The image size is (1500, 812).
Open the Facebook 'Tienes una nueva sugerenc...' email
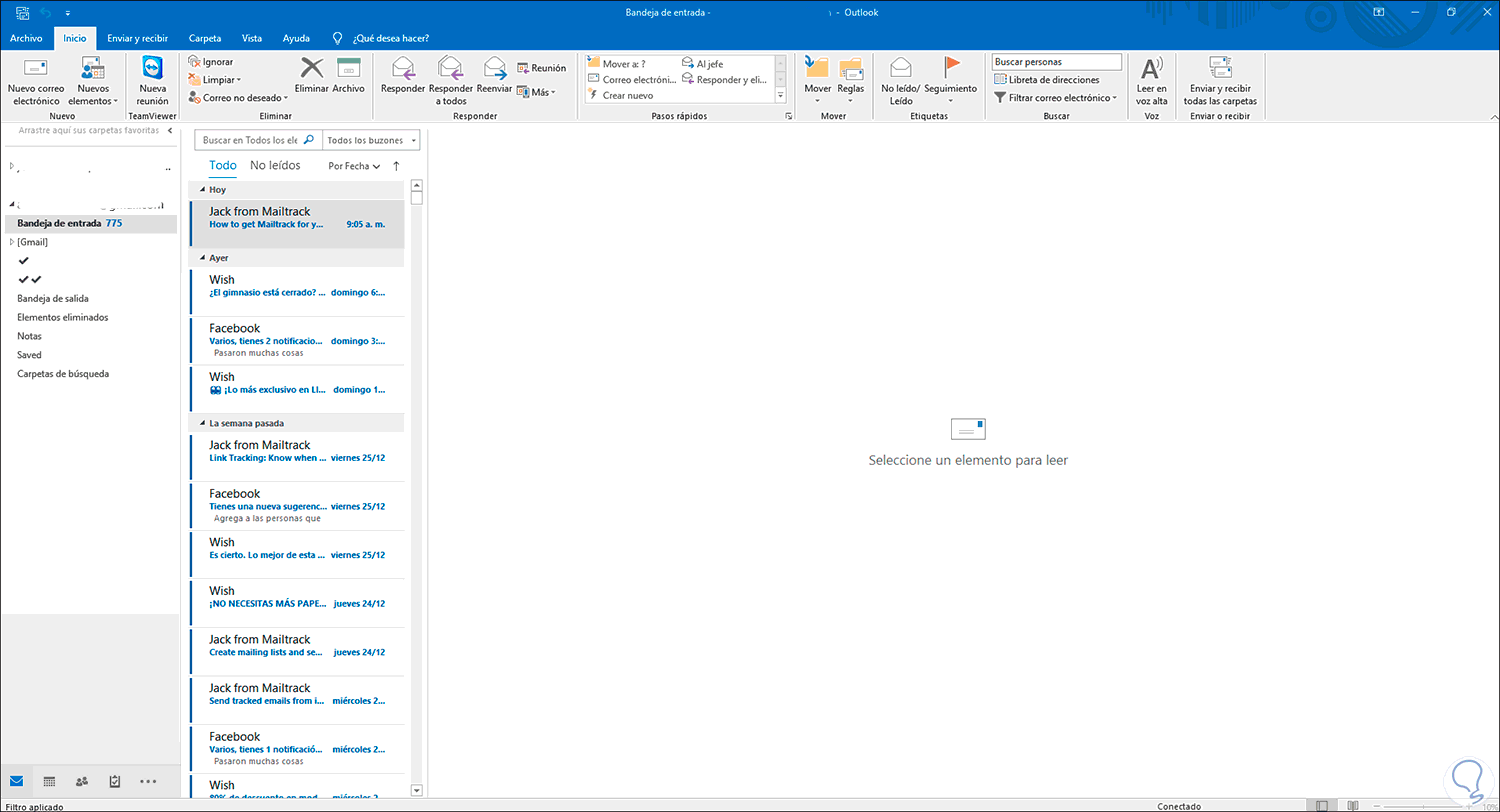[x=296, y=505]
